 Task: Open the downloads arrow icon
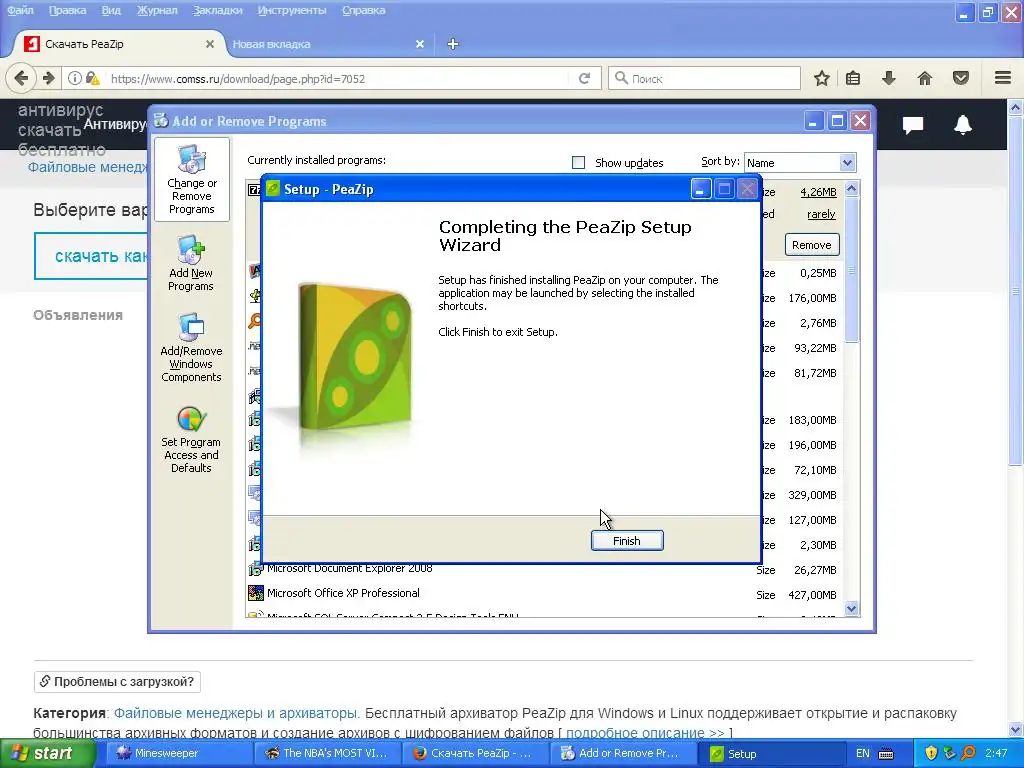[889, 78]
